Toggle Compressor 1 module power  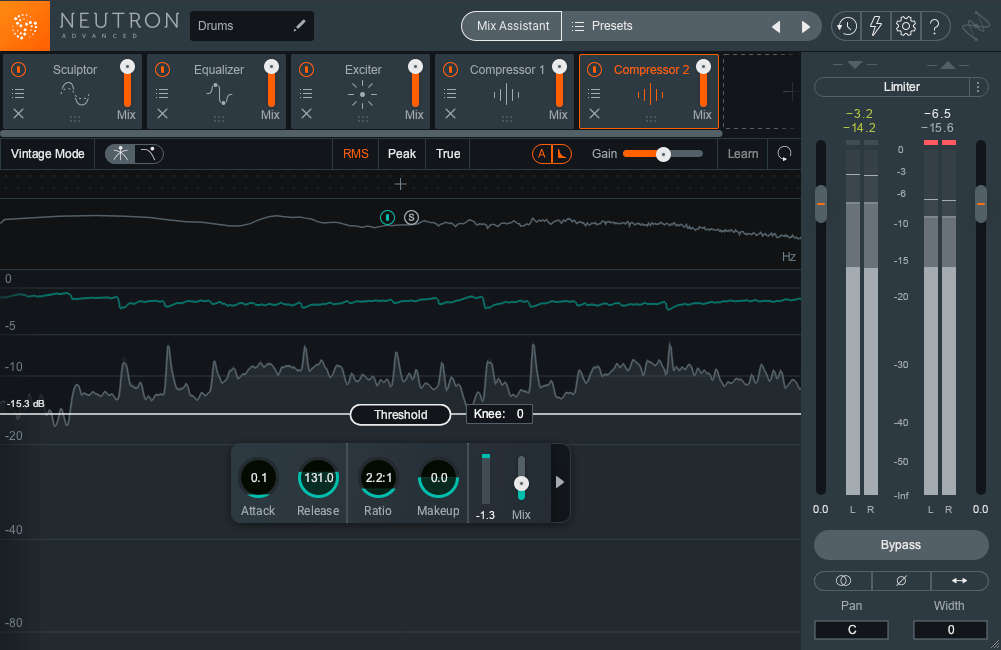pos(451,69)
